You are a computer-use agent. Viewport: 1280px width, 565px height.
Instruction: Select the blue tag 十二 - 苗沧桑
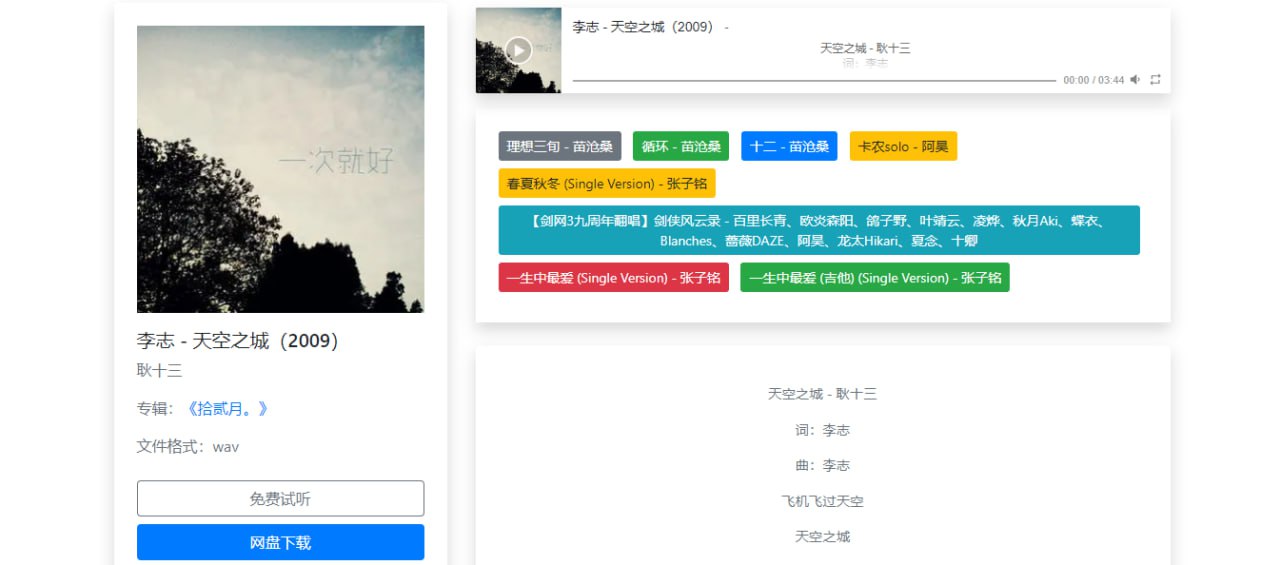click(x=789, y=146)
